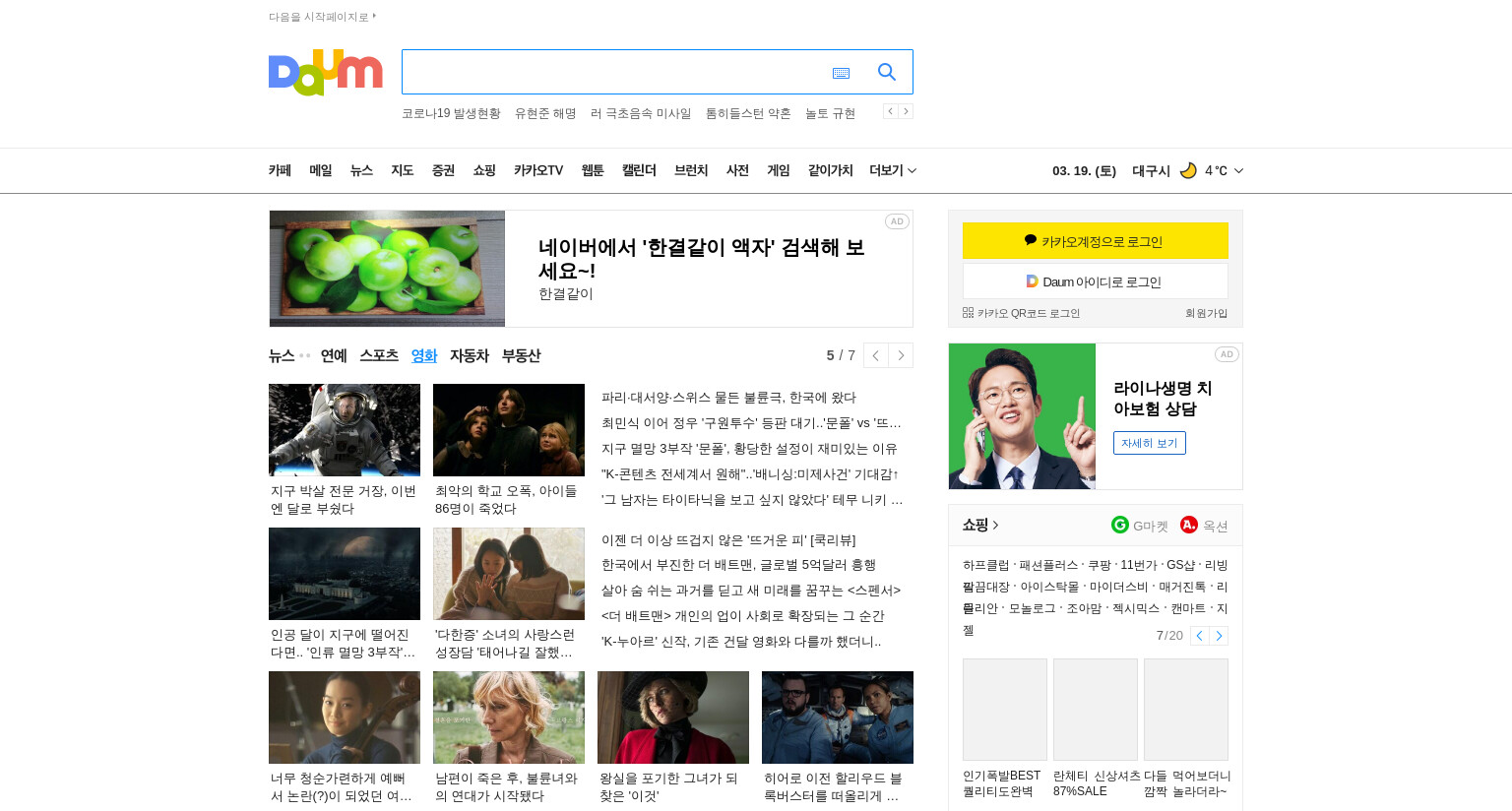
Task: Click the magnifier search button
Action: point(887,72)
